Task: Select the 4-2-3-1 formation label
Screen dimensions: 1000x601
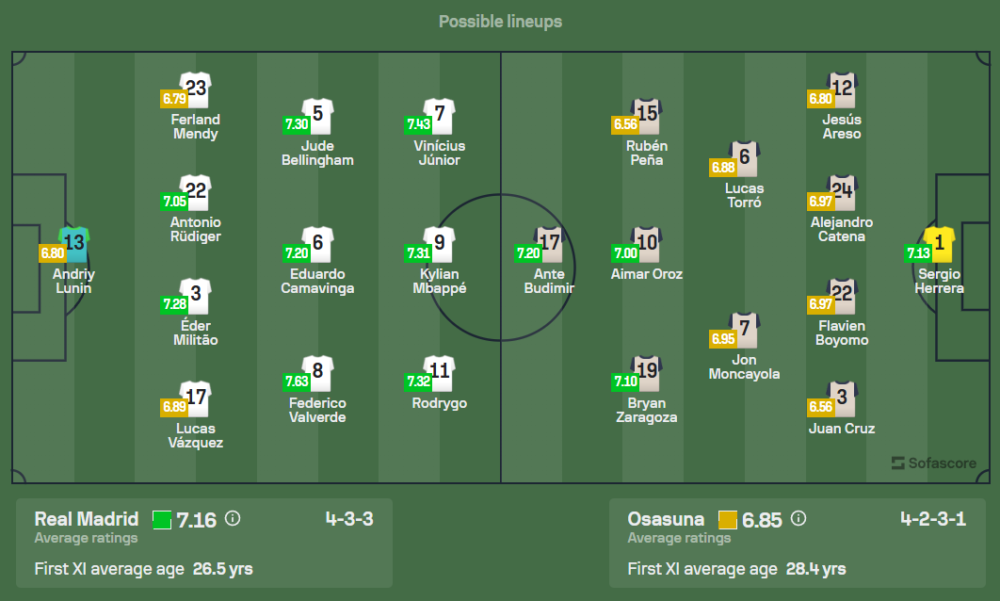Action: (933, 519)
